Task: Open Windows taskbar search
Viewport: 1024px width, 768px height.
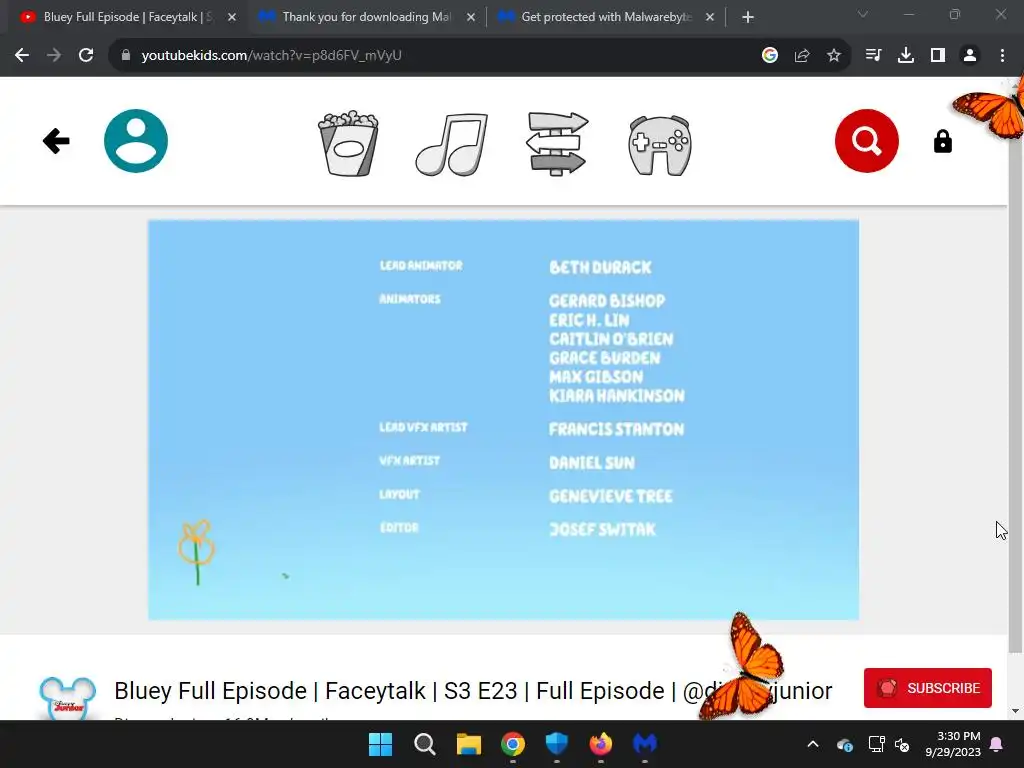Action: [424, 744]
